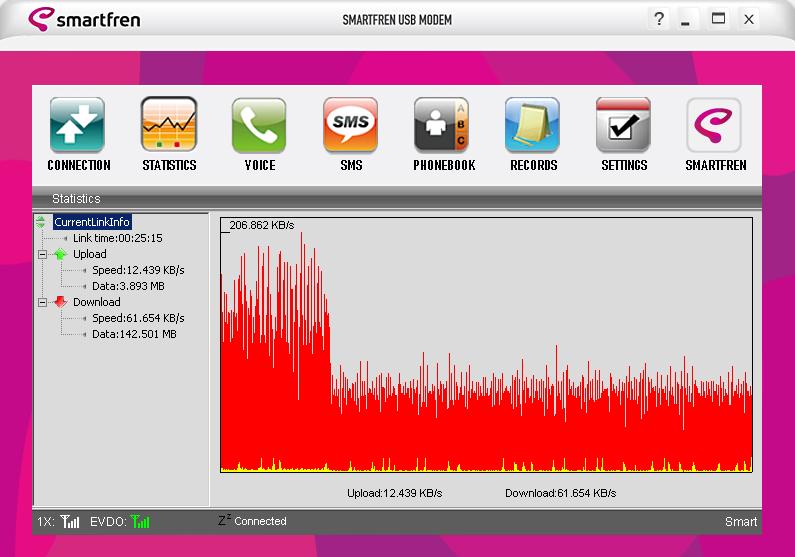Click the CONNECTION label under toolbar
The width and height of the screenshot is (795, 557).
[x=79, y=165]
